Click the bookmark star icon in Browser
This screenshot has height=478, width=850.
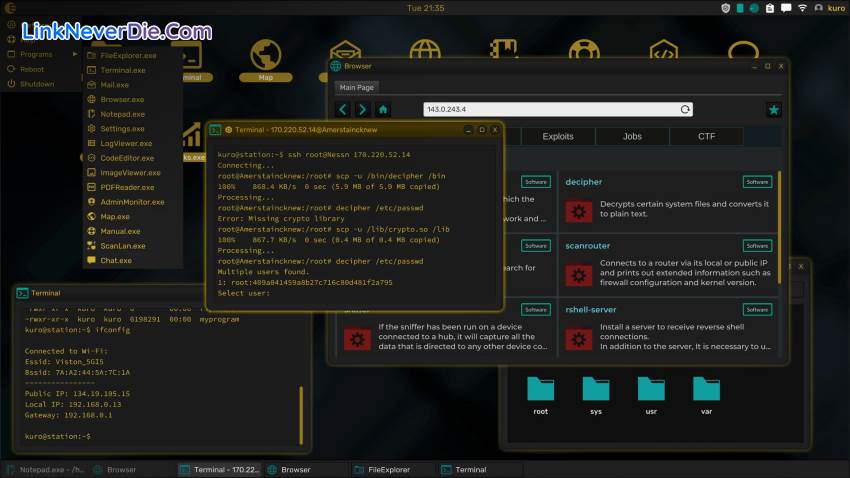pyautogui.click(x=773, y=109)
